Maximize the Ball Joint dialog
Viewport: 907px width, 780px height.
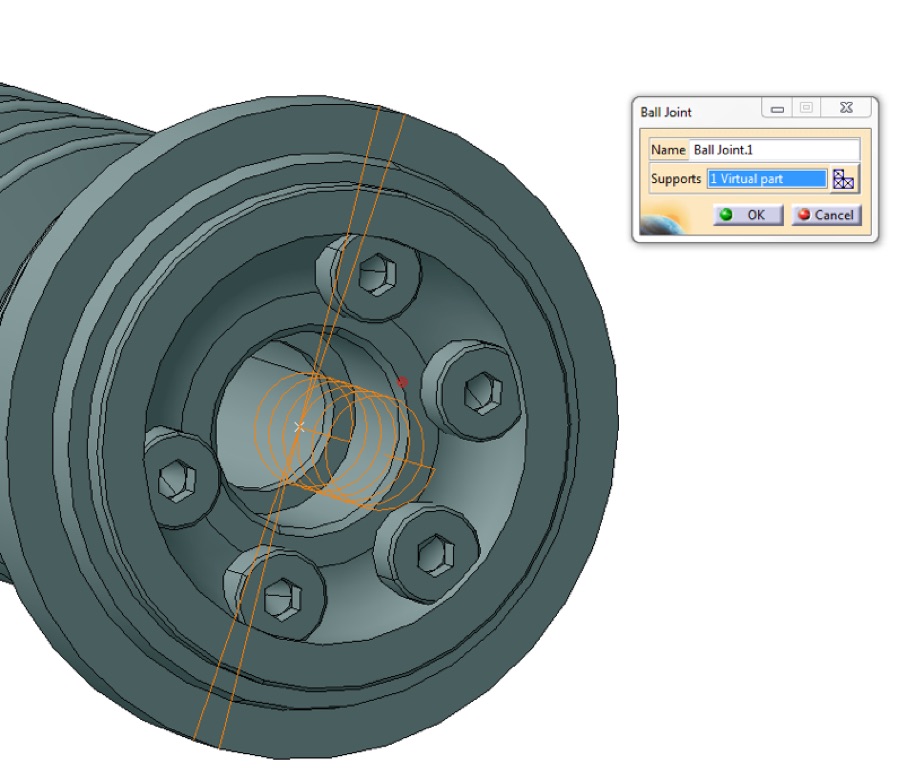[806, 108]
